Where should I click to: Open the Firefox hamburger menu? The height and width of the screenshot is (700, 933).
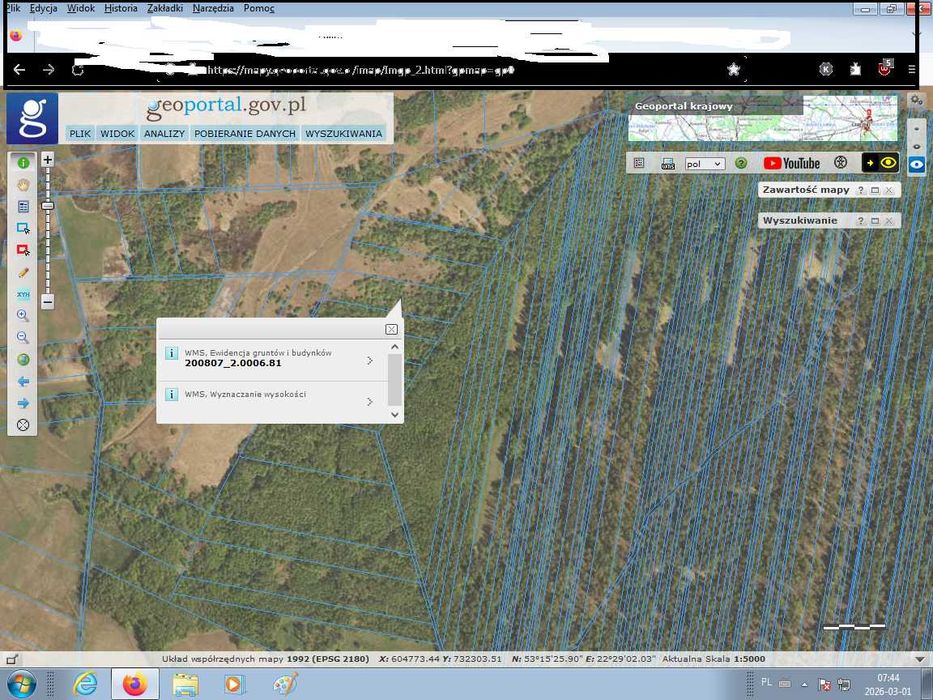click(x=912, y=70)
